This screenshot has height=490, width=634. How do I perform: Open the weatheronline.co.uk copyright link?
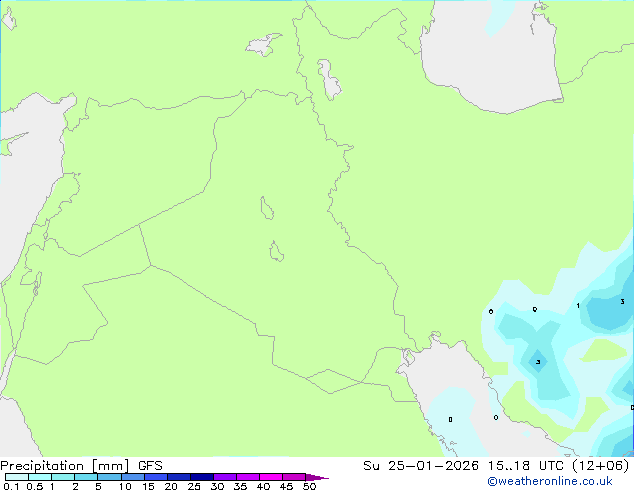click(550, 481)
